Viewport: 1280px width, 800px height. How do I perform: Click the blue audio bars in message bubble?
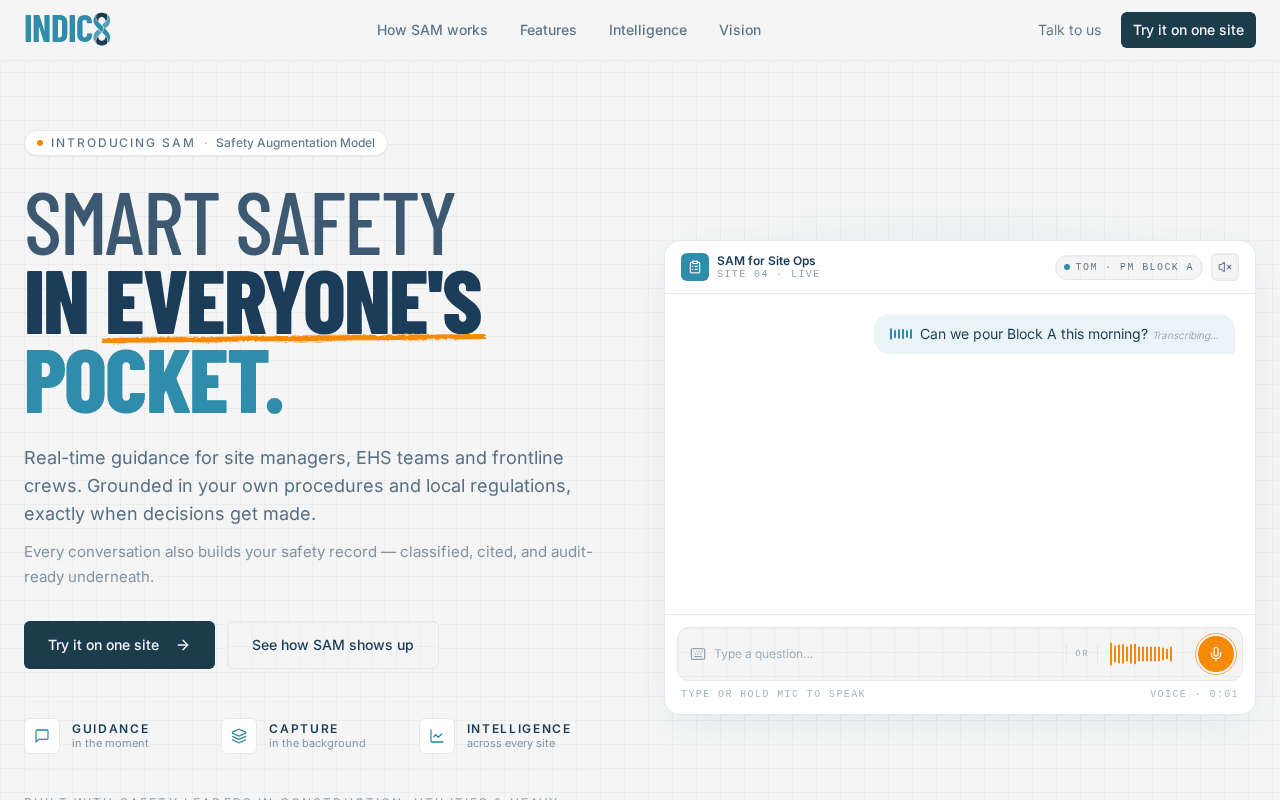(x=901, y=334)
